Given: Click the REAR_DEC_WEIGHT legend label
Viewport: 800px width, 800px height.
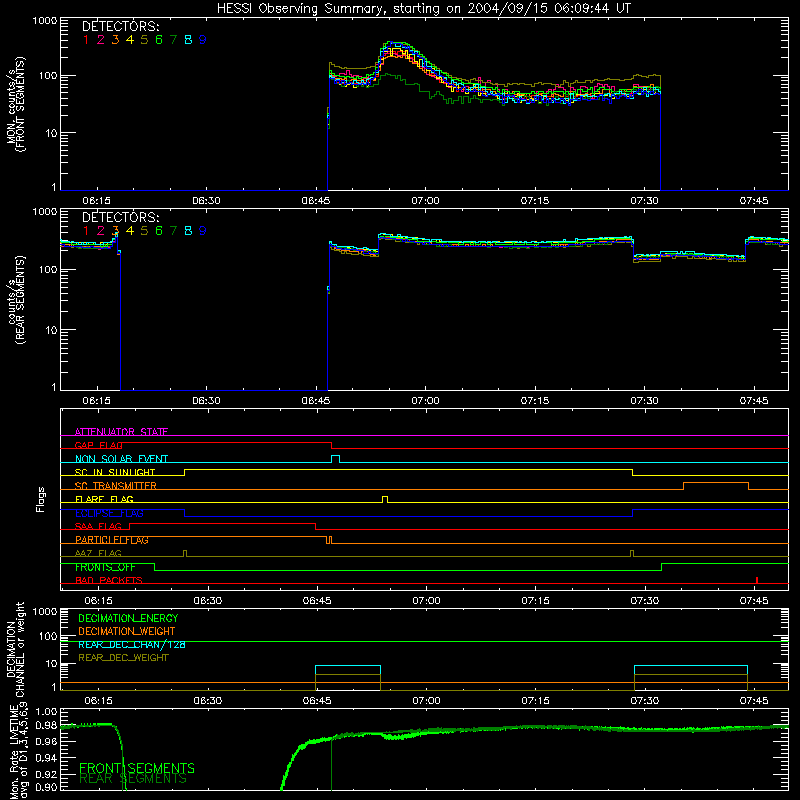Looking at the screenshot, I should click(123, 658).
